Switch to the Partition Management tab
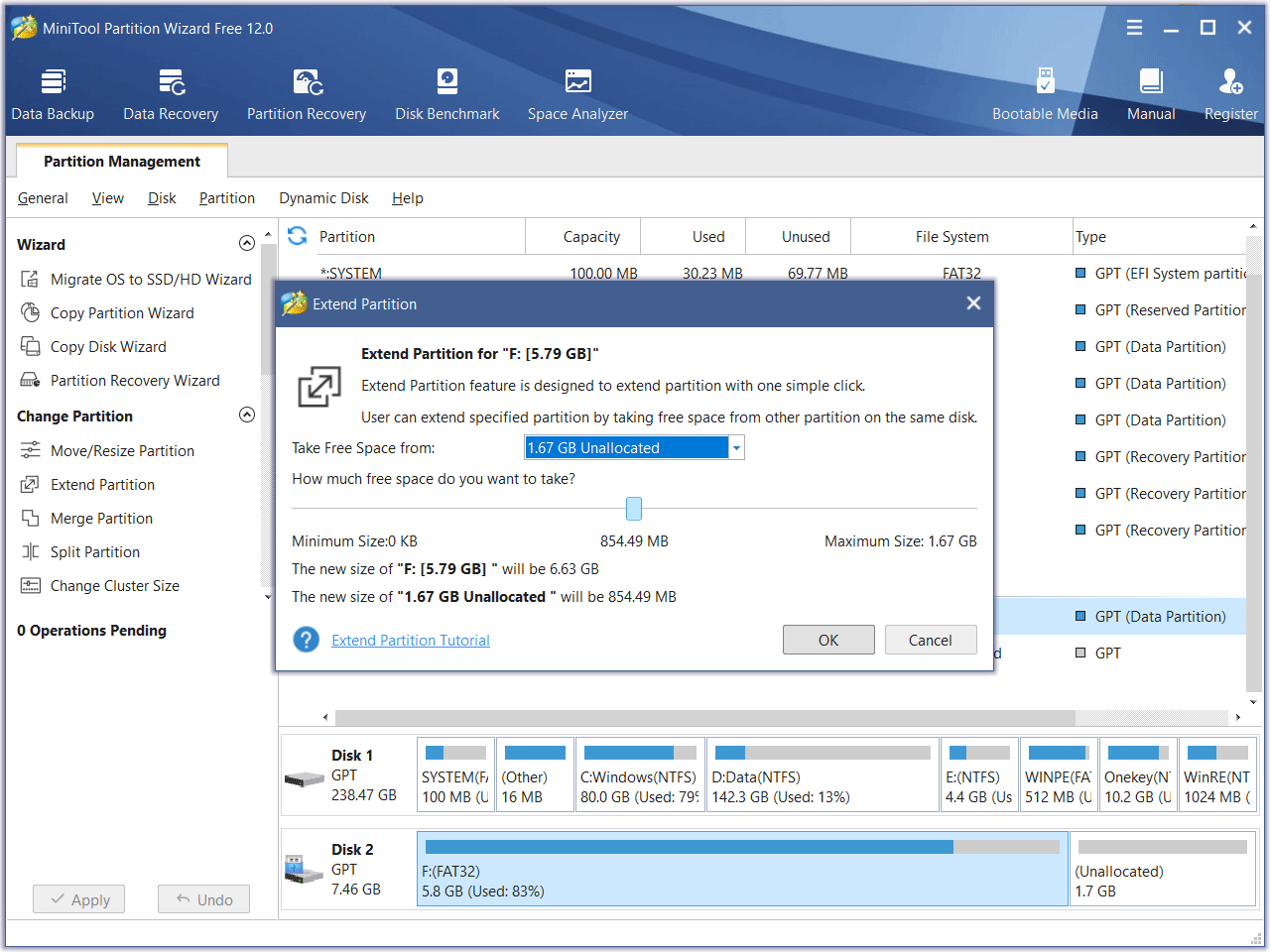 click(121, 161)
